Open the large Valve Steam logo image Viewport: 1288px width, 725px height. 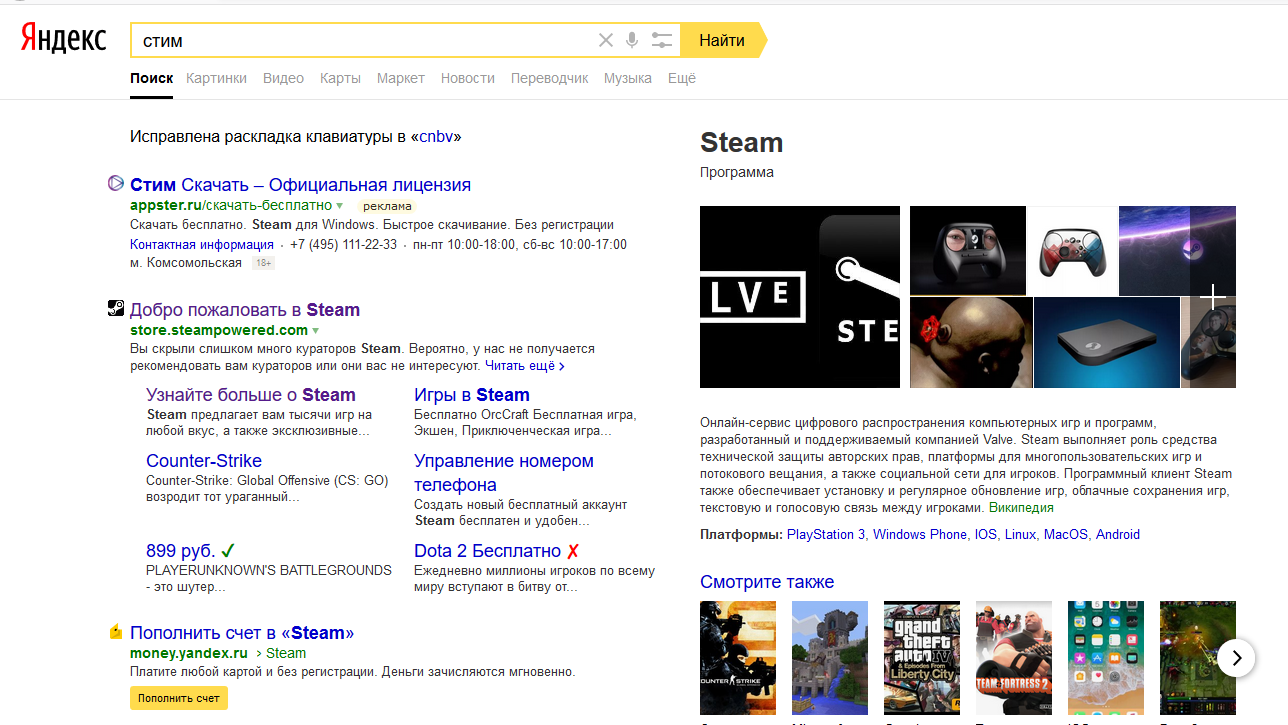[800, 297]
